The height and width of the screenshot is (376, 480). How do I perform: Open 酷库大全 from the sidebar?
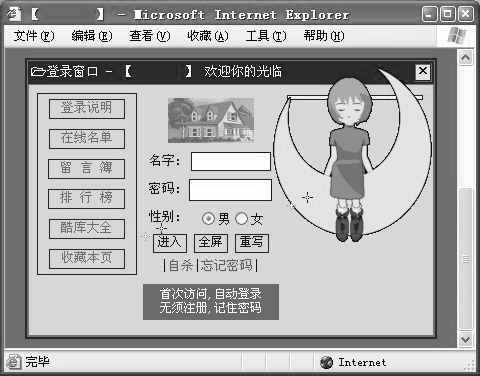(x=87, y=229)
